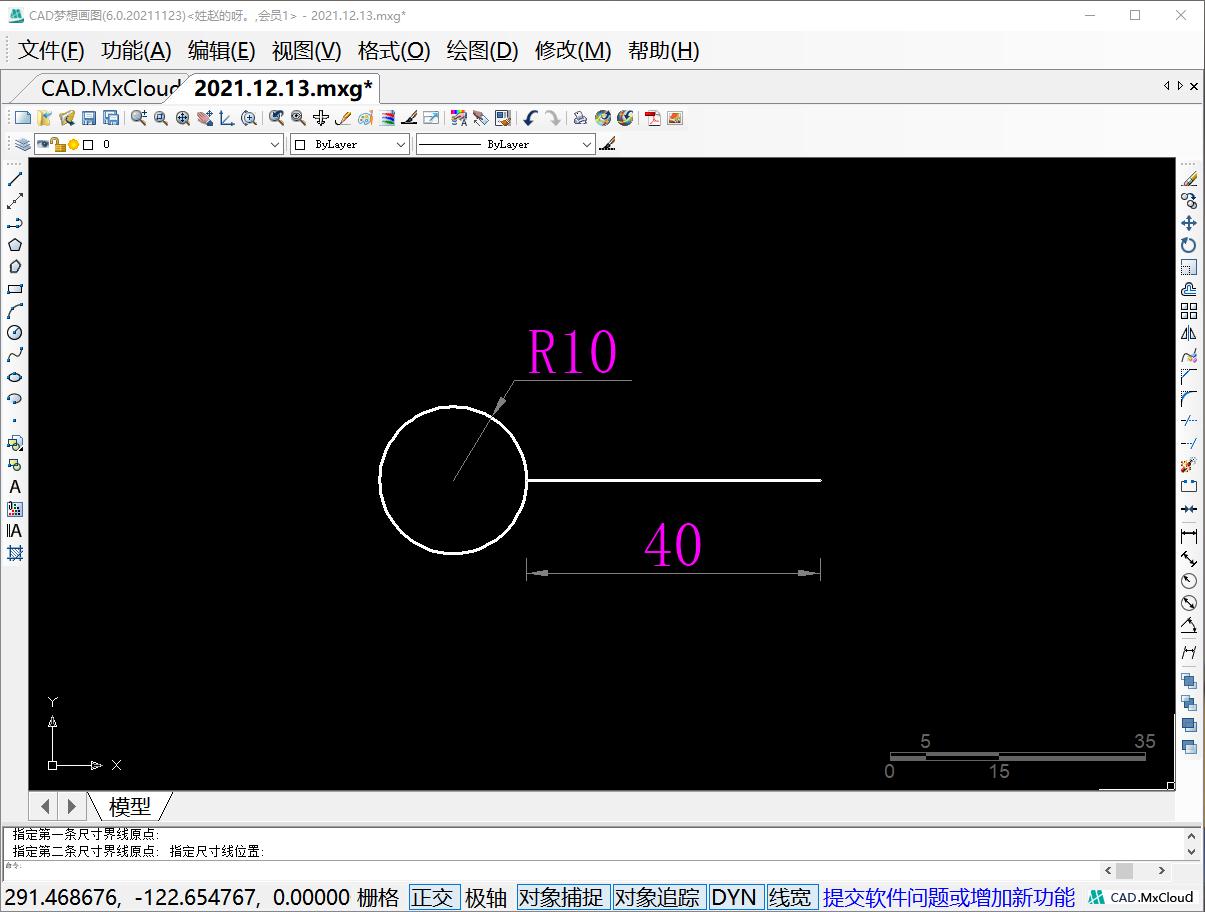Open the 绘图 menu
This screenshot has height=912, width=1205.
[x=481, y=51]
